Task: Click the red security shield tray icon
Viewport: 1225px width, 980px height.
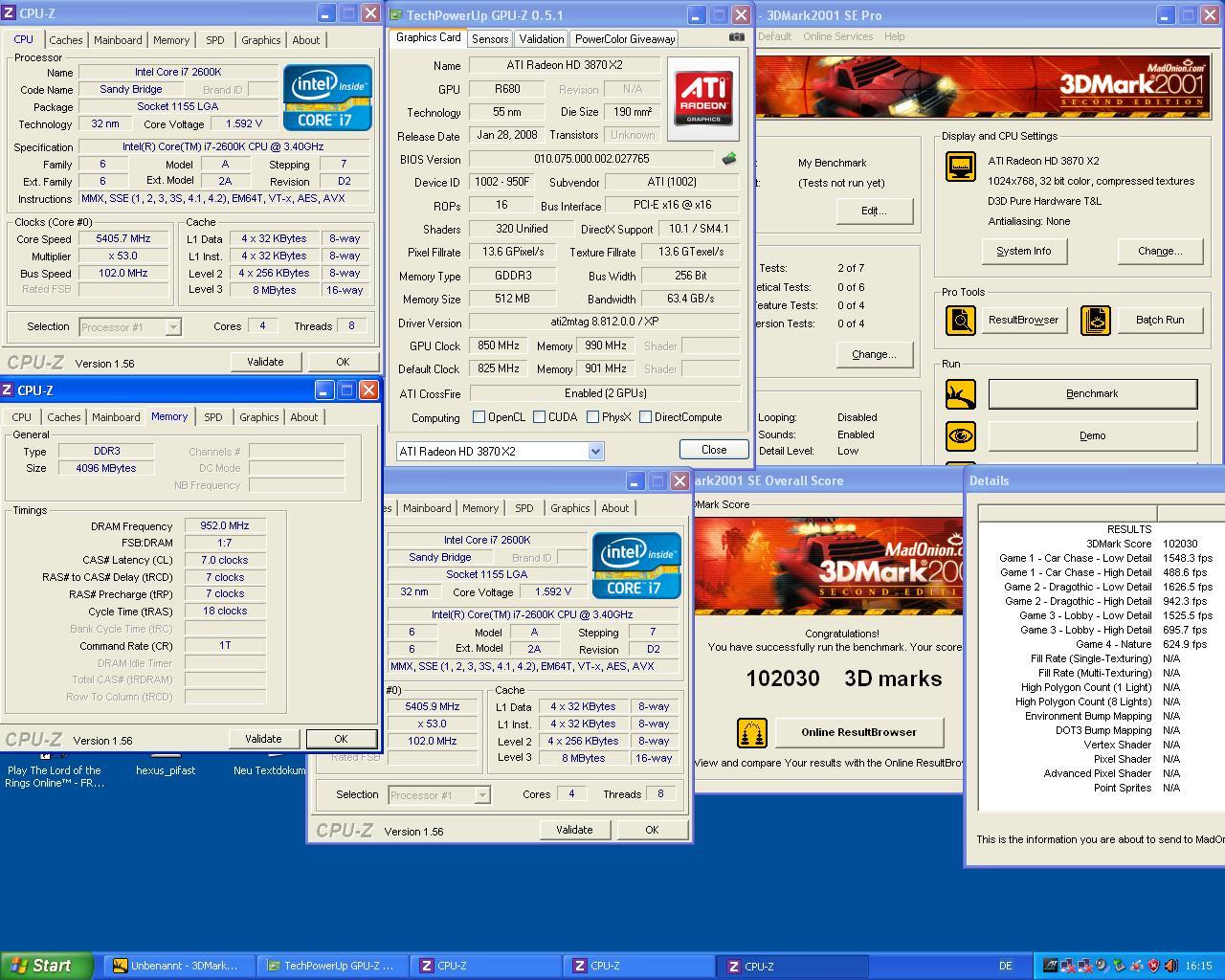Action: (x=1153, y=966)
